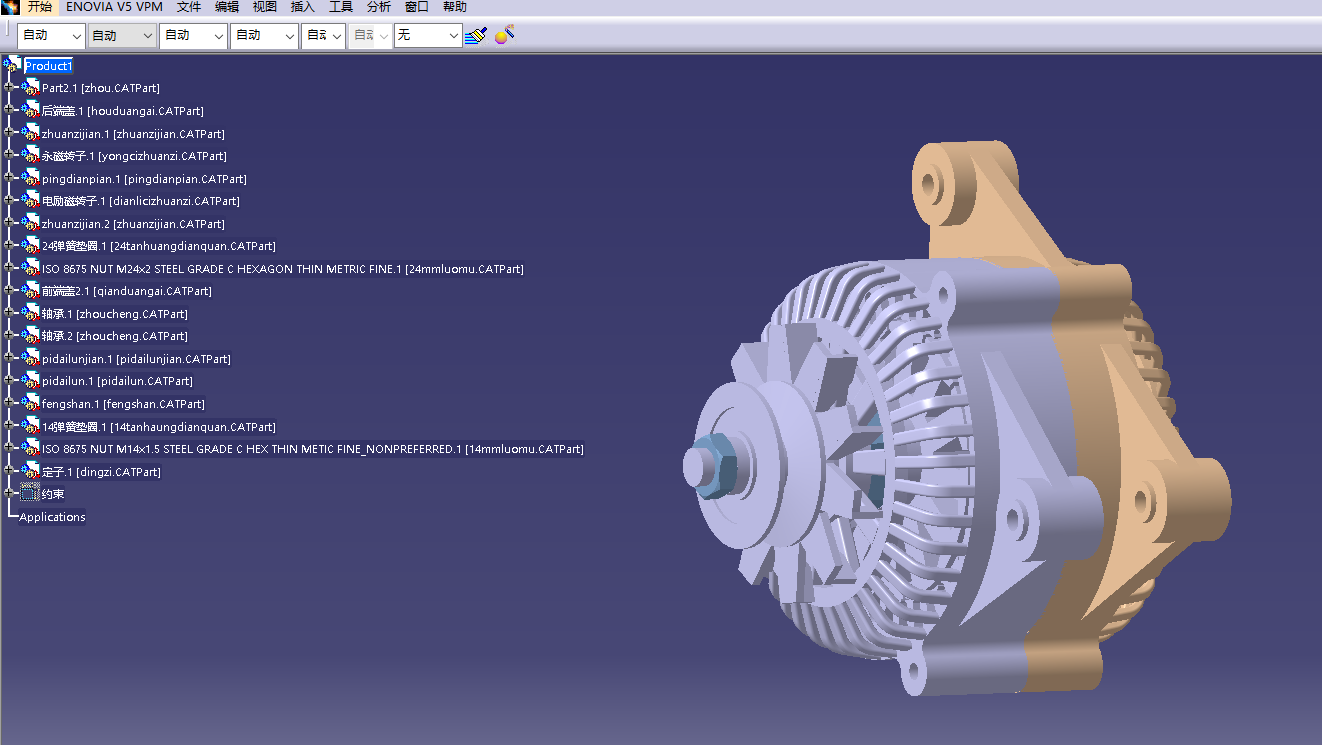Click the part icon for 轴承.2
The width and height of the screenshot is (1322, 745).
pos(31,335)
